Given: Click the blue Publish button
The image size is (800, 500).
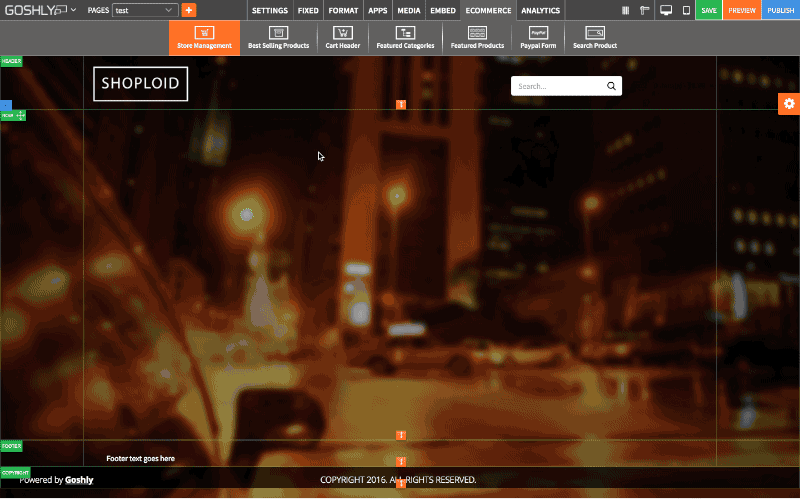Looking at the screenshot, I should click(x=780, y=10).
